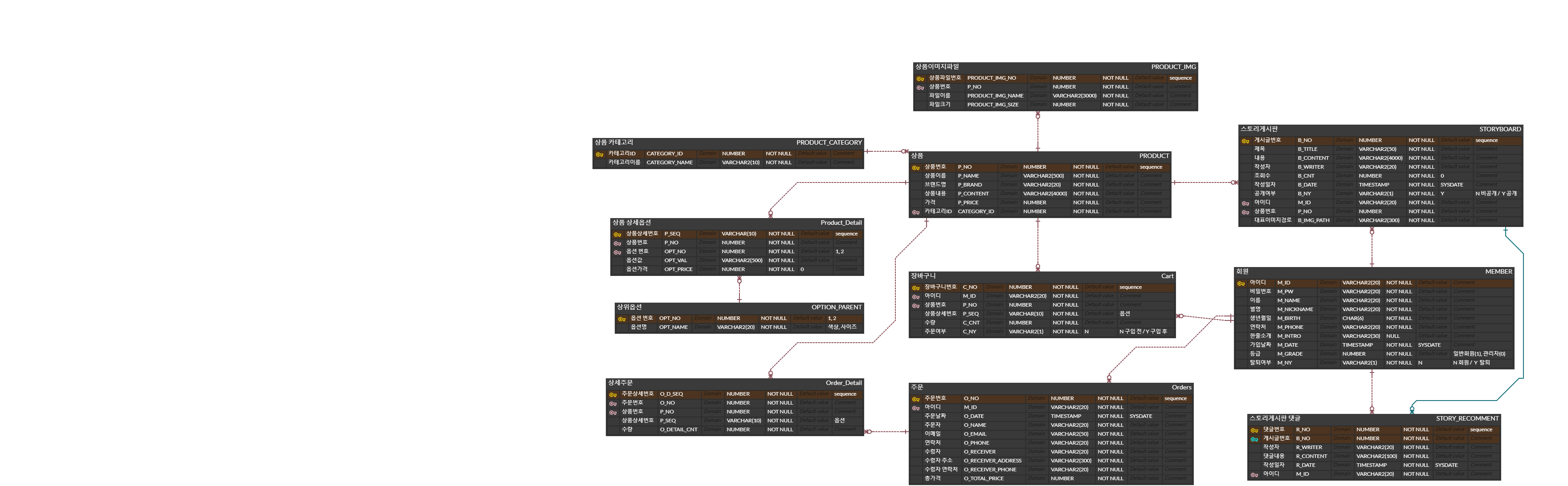Click the O_DETAIL_CNT column in Order_Detail
This screenshot has width=1568, height=486.
[x=678, y=430]
